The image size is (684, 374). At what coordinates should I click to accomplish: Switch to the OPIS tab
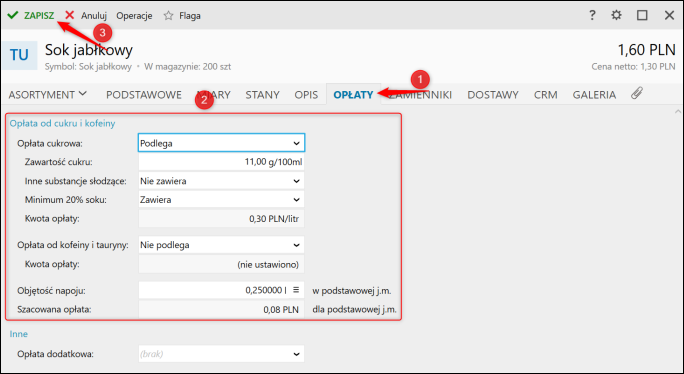306,95
